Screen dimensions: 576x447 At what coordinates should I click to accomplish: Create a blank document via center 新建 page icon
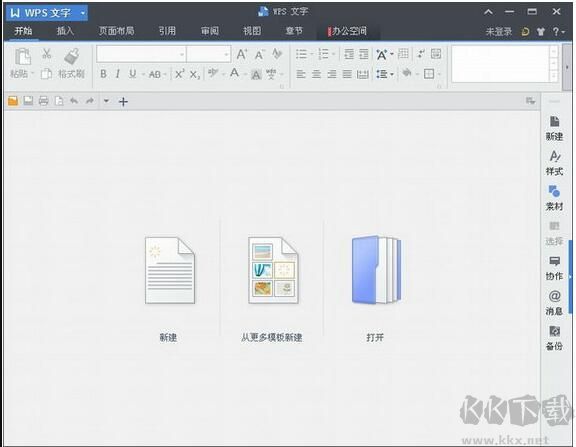pos(169,270)
